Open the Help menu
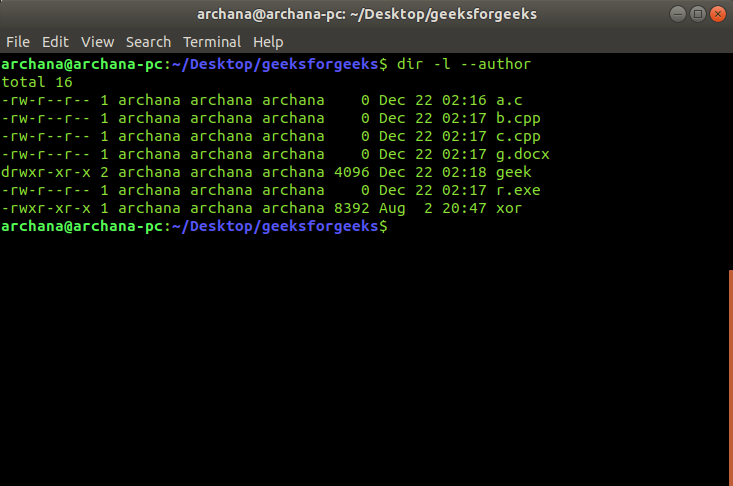733x486 pixels. point(268,42)
